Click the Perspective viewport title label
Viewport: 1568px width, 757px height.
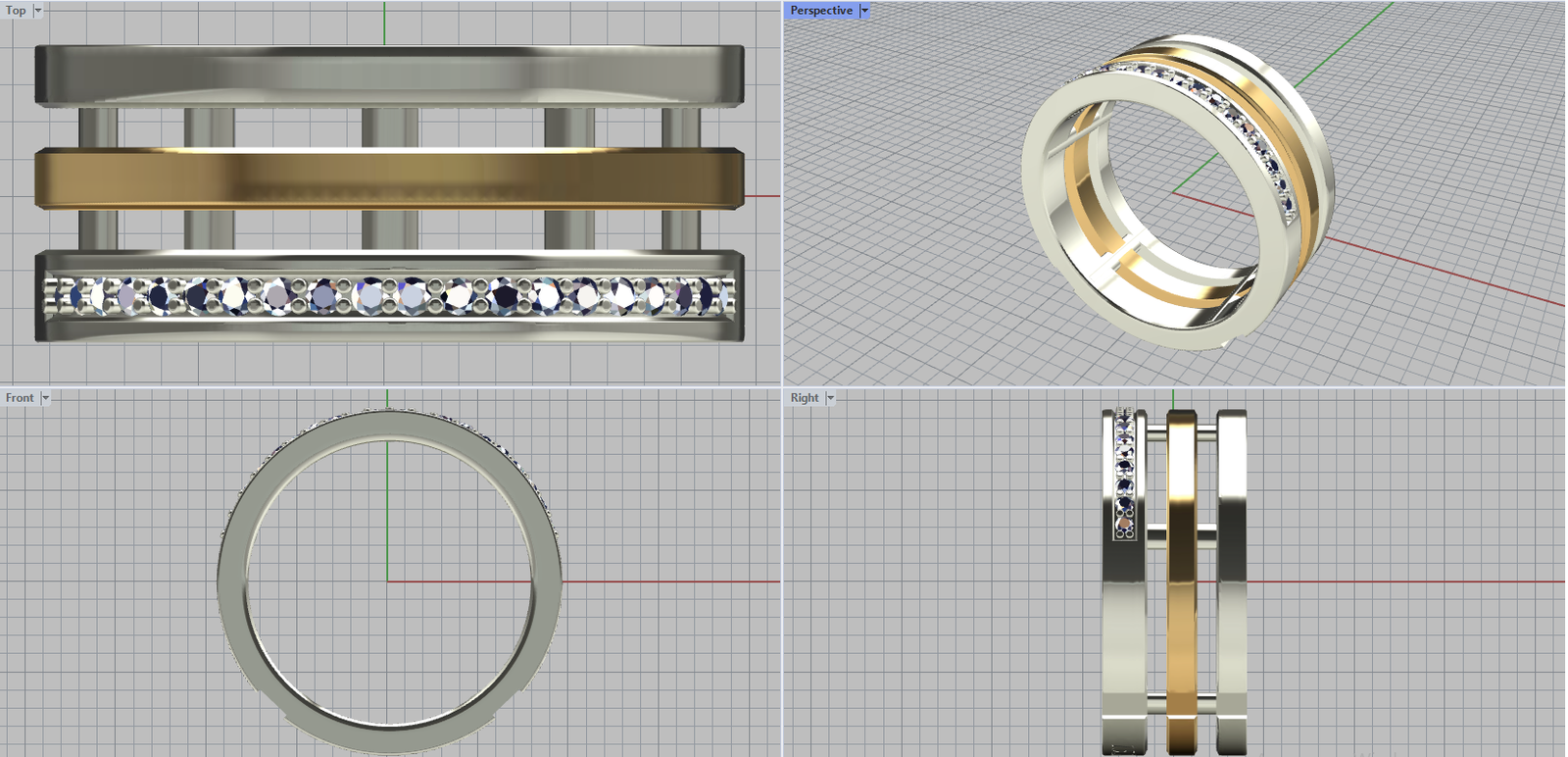[821, 11]
